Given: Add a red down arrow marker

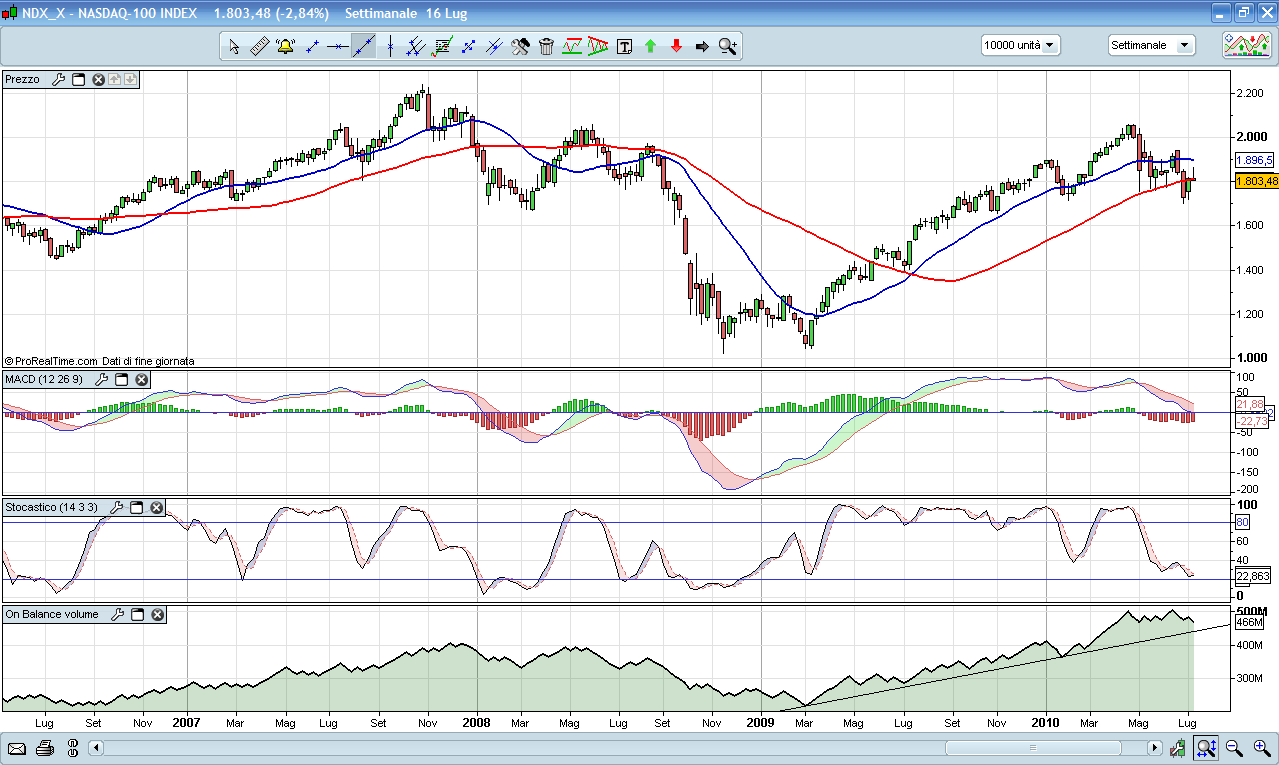Looking at the screenshot, I should click(676, 46).
